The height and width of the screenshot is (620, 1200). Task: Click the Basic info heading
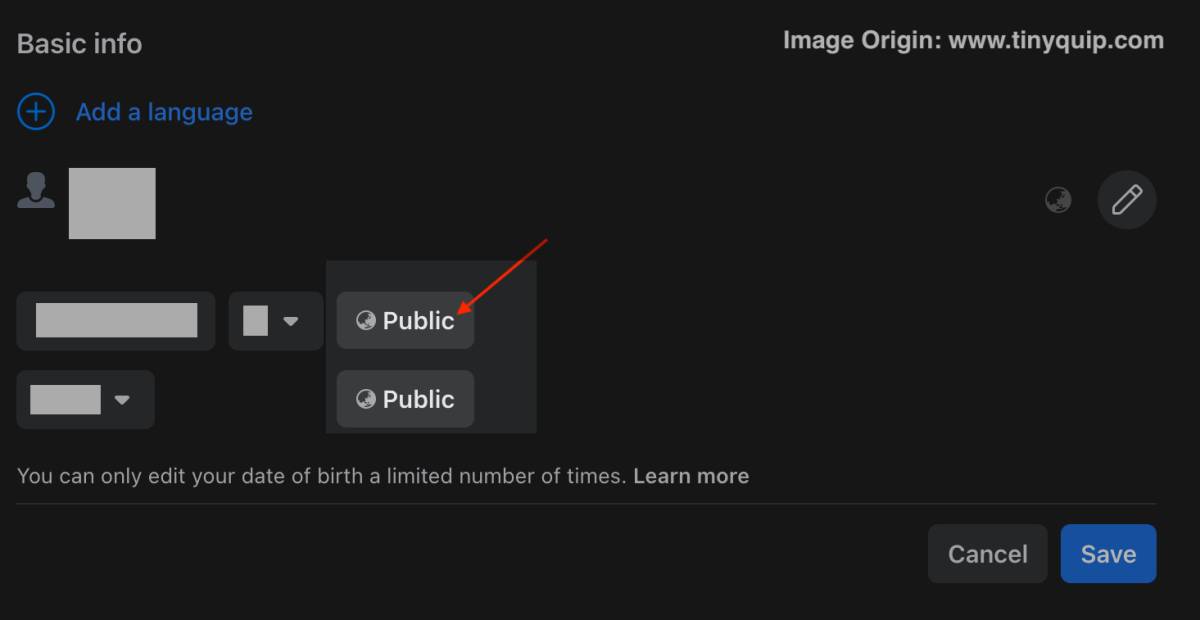(x=80, y=44)
